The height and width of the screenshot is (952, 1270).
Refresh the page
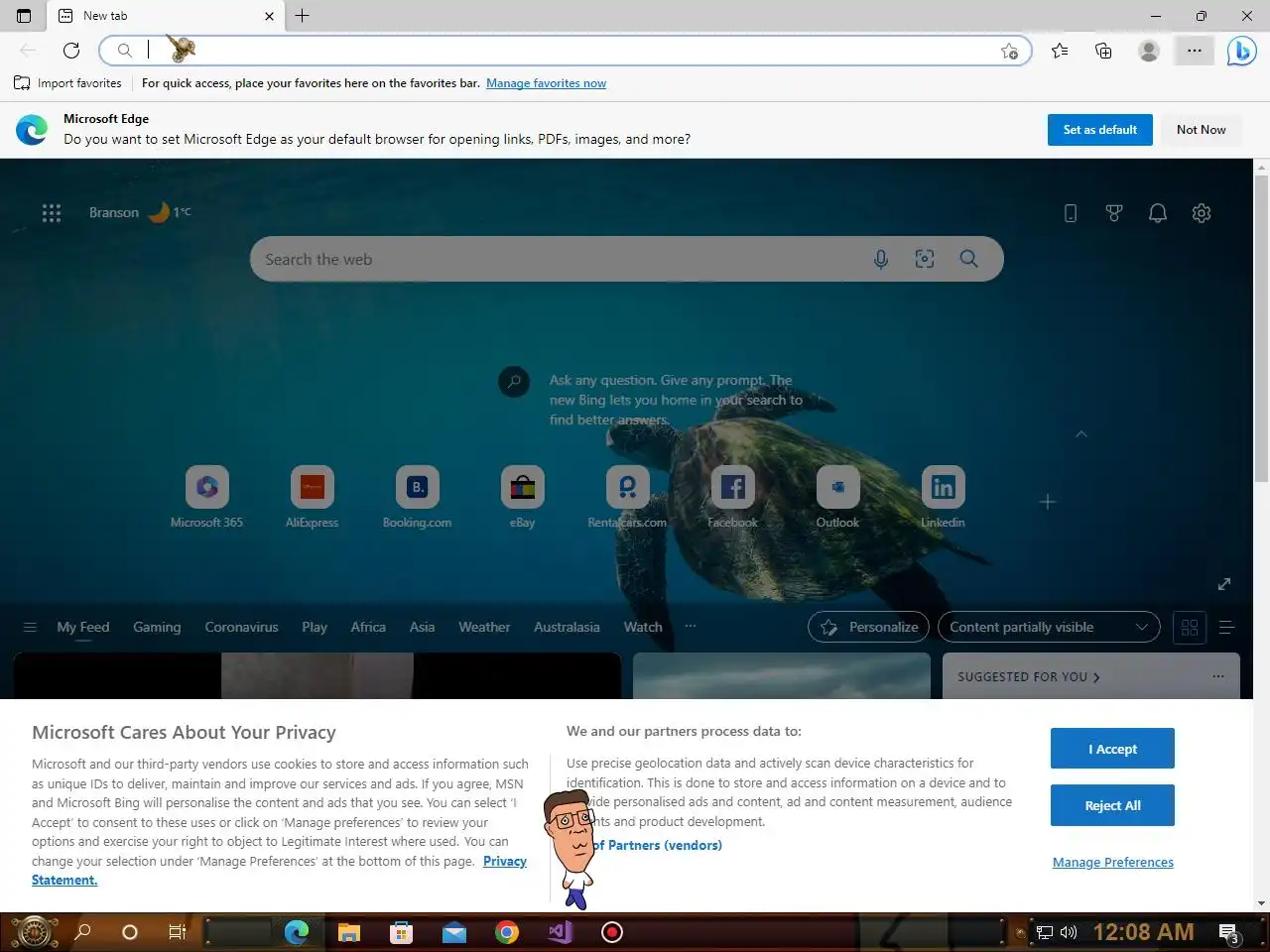(71, 51)
